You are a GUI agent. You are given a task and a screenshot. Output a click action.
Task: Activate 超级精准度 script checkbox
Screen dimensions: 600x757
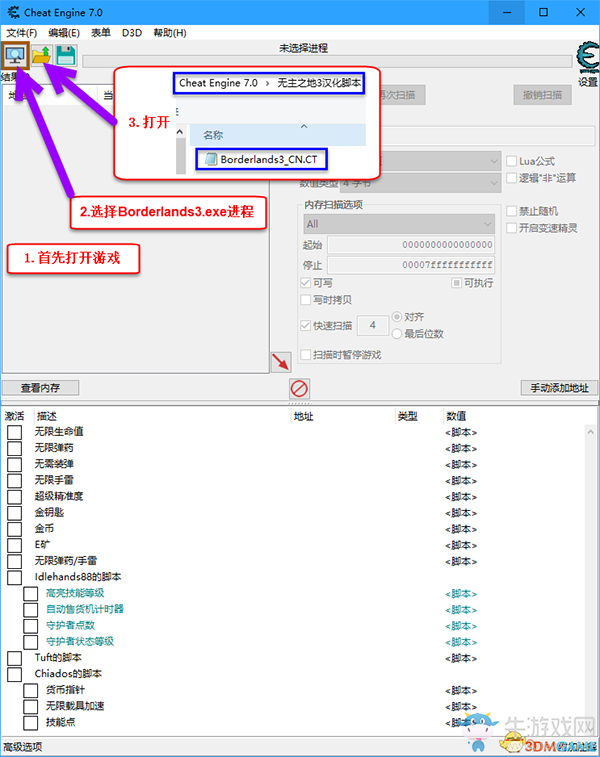pyautogui.click(x=14, y=496)
